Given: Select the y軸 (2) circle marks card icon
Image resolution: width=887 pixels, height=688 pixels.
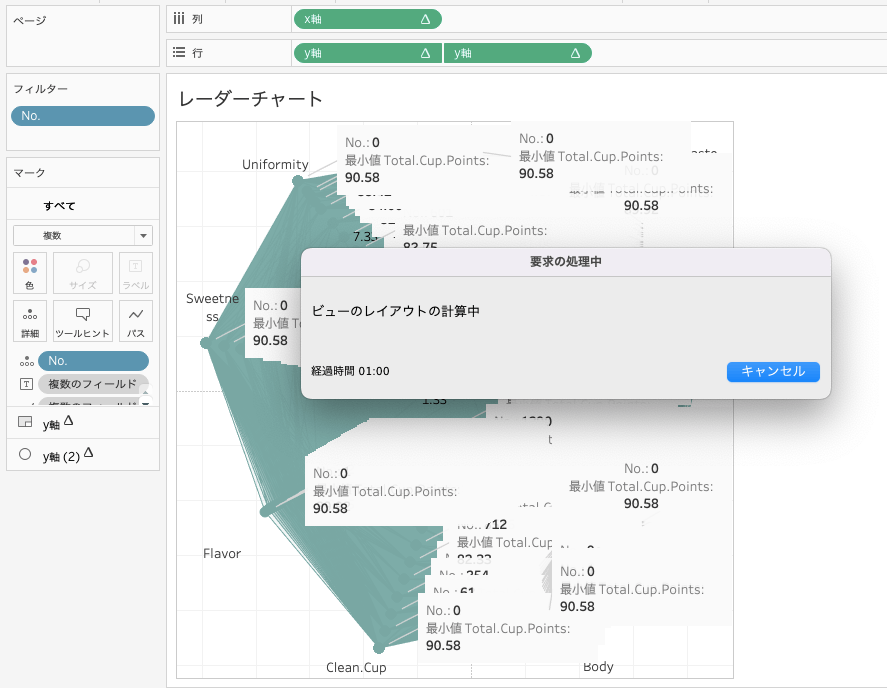Looking at the screenshot, I should [x=25, y=454].
